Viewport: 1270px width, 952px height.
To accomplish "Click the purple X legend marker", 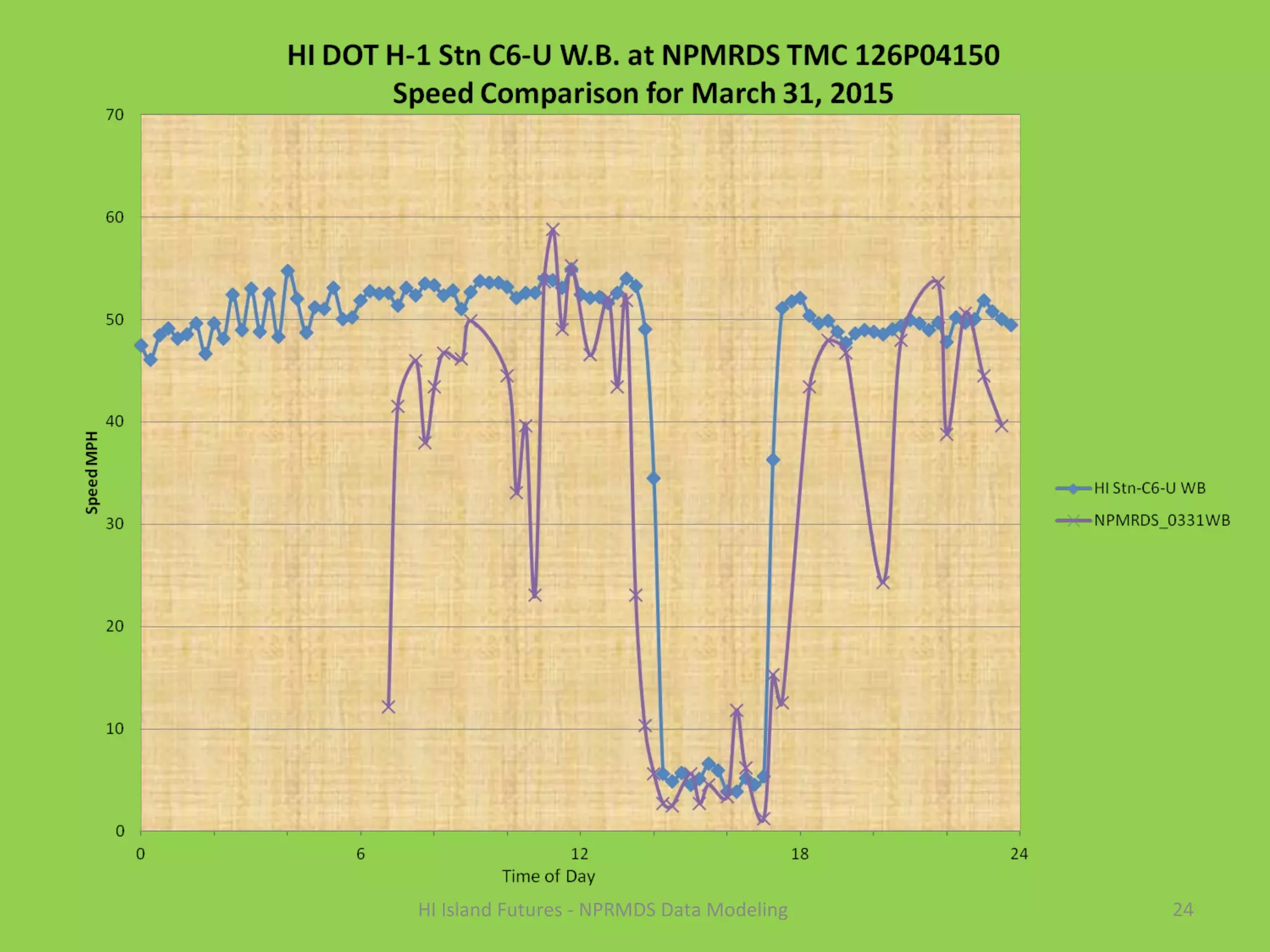I will click(1073, 521).
